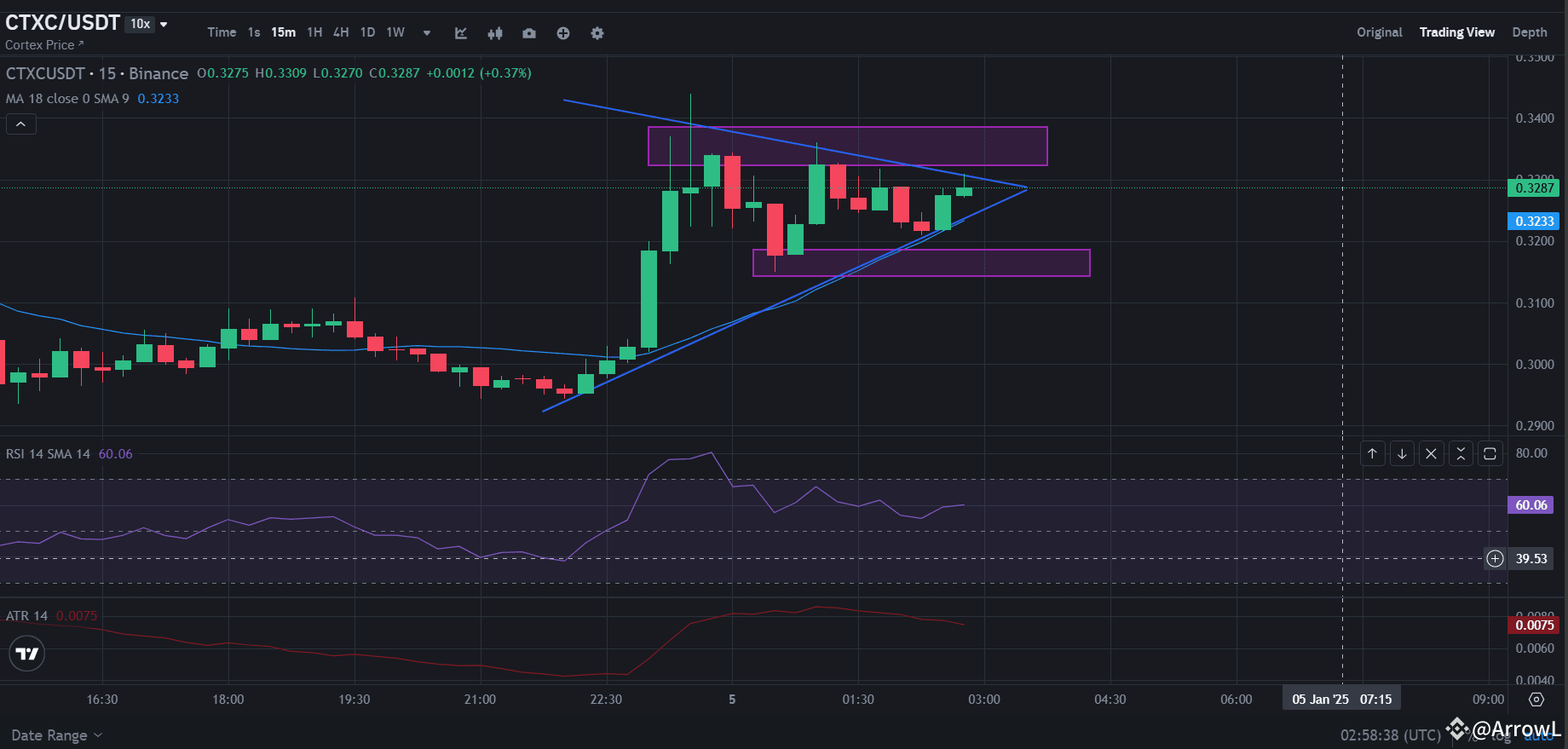Screen dimensions: 1568x749
Task: Click the 02:58:38 (UTC) timezone clock
Action: [x=1391, y=735]
